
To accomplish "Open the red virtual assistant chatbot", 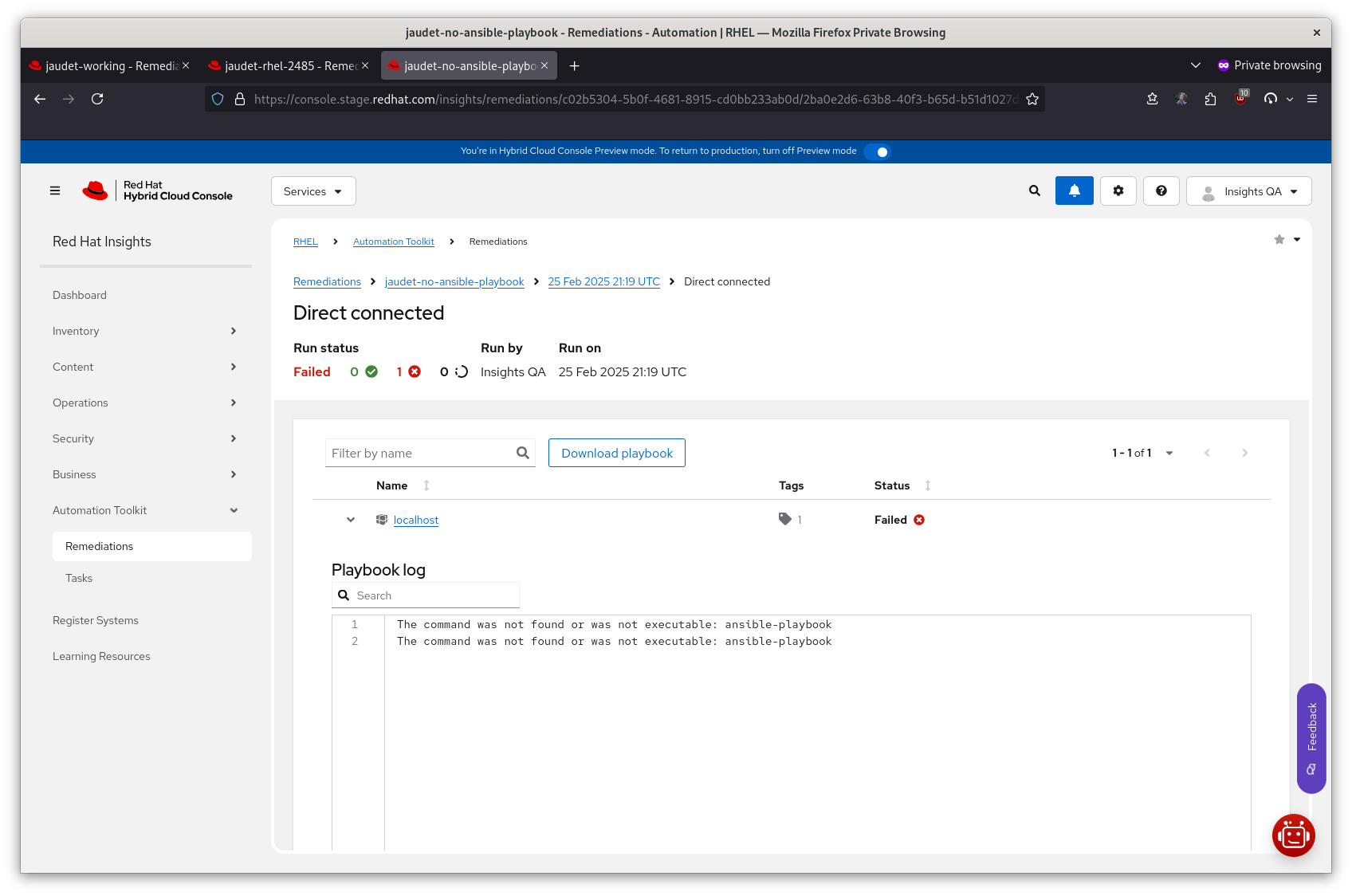I will point(1293,835).
